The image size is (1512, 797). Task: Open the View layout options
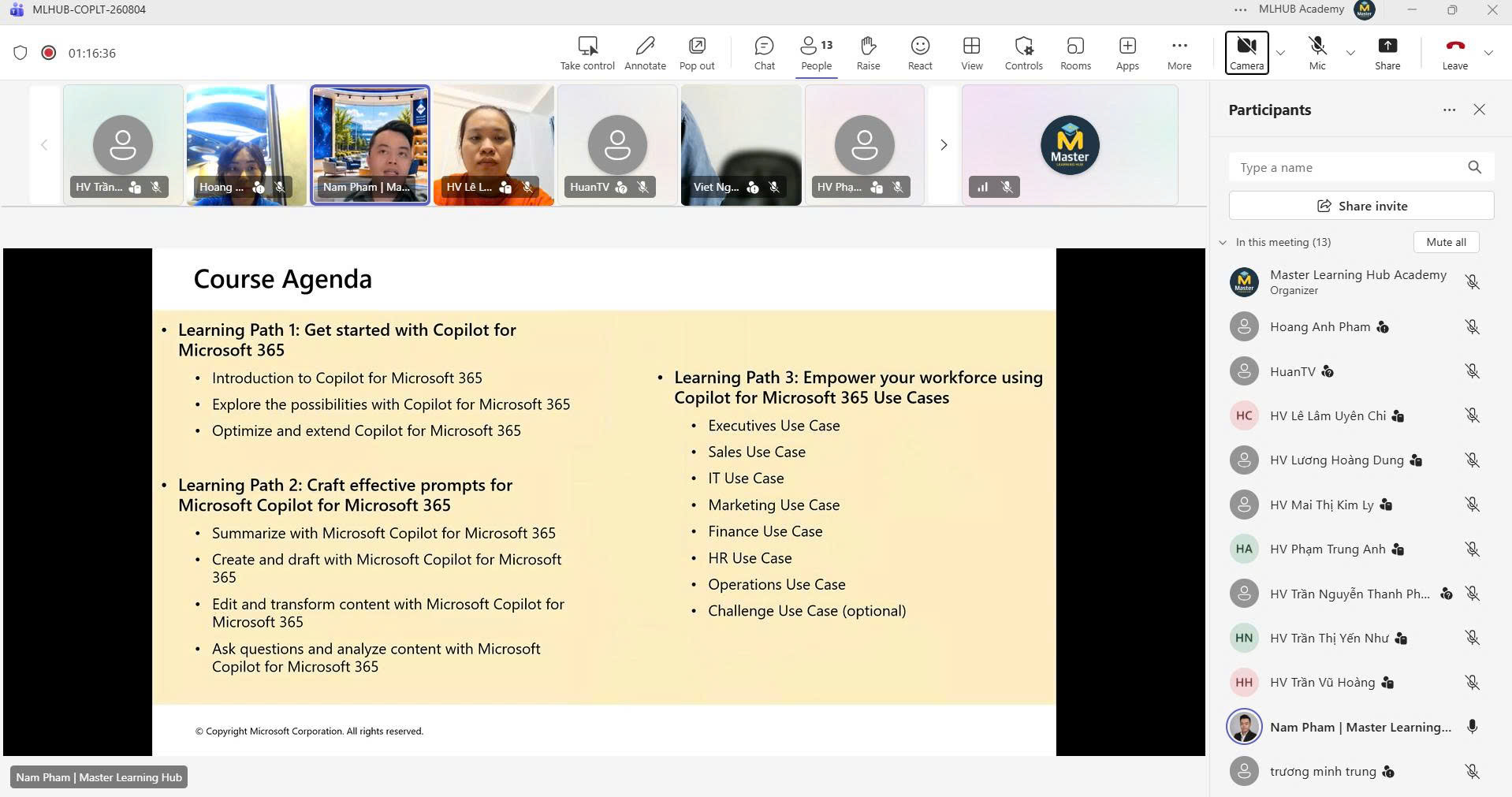[972, 53]
